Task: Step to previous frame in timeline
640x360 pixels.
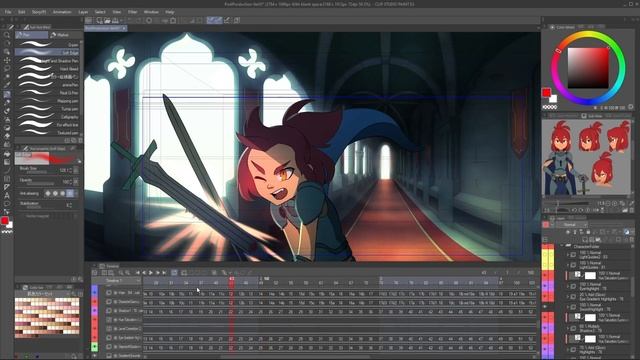Action: [144, 273]
